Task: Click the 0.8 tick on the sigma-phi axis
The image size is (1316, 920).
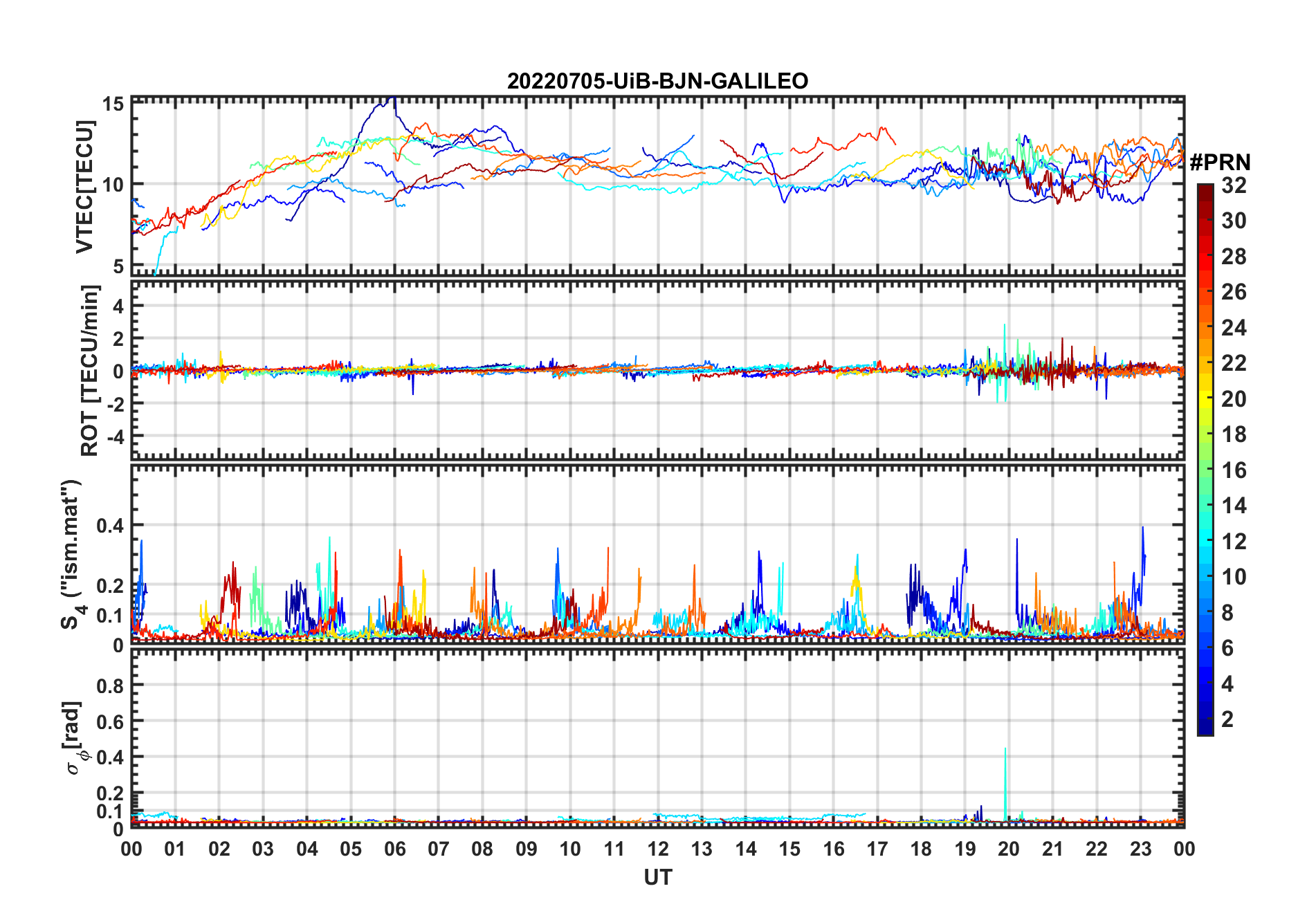Action: [x=111, y=686]
